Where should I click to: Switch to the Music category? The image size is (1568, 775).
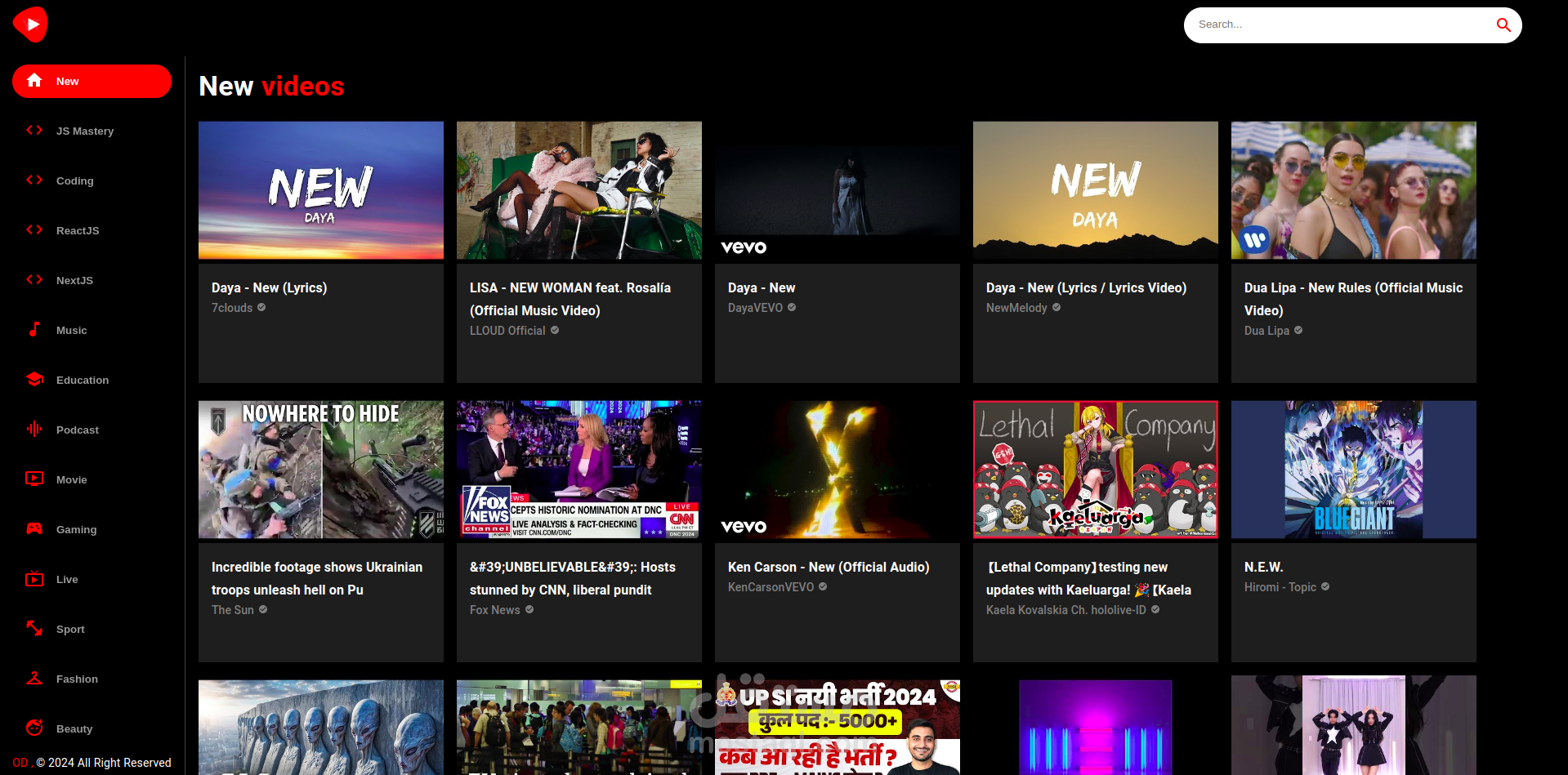tap(92, 330)
